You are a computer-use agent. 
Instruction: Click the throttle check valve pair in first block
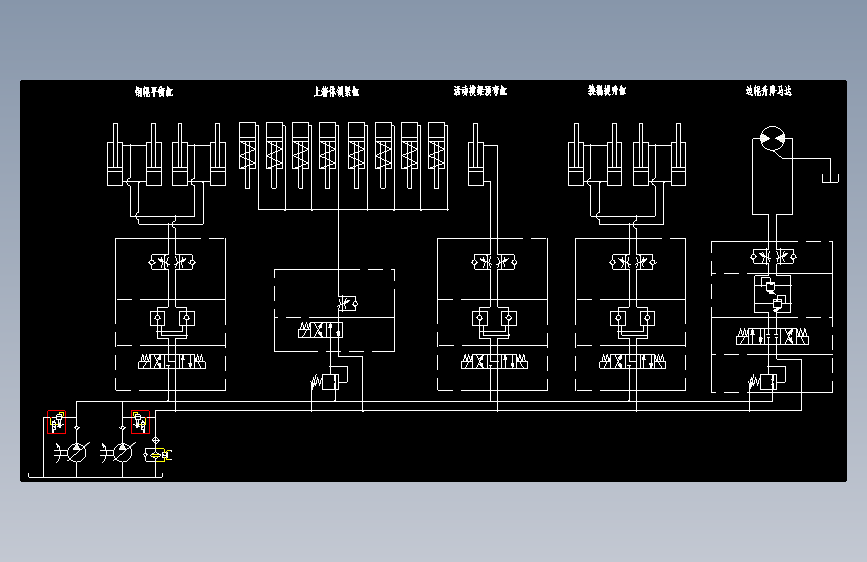coord(172,262)
